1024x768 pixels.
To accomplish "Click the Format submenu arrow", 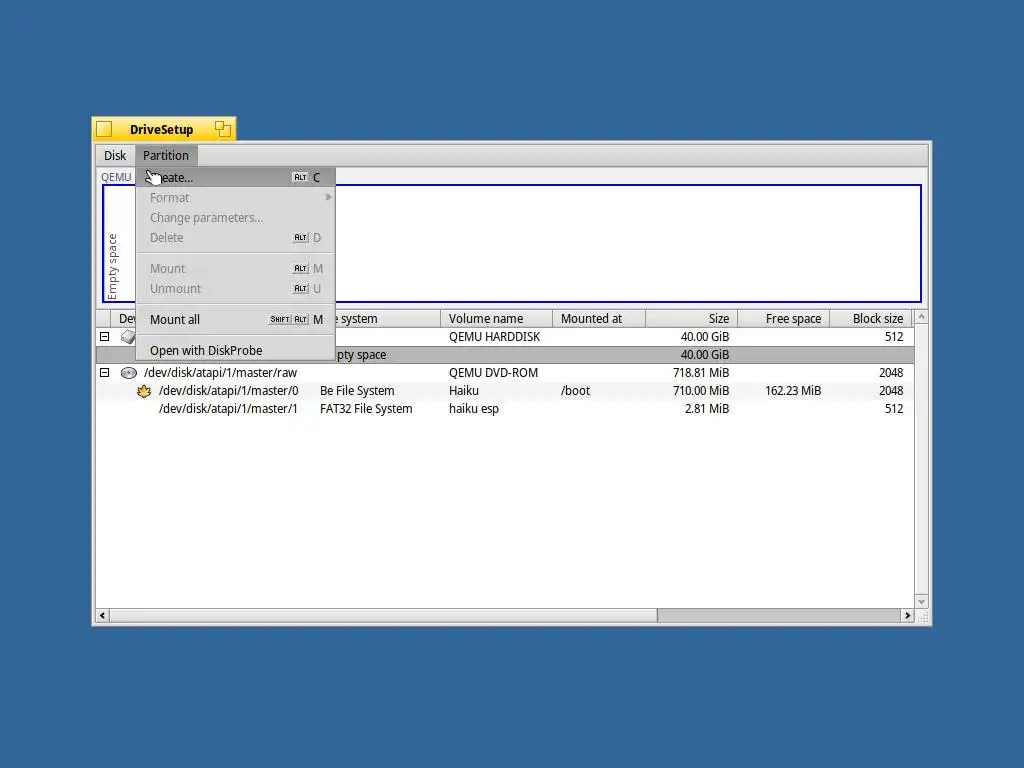I will pos(328,197).
